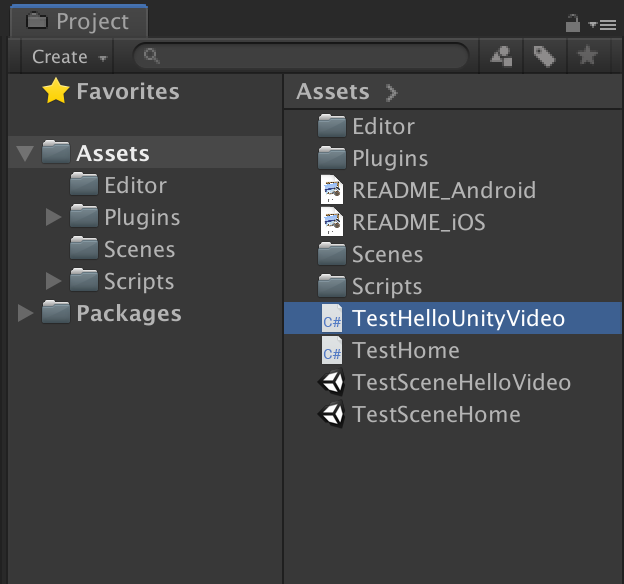The width and height of the screenshot is (624, 584).
Task: Click the Scripts folder icon in asset list
Action: pos(332,285)
